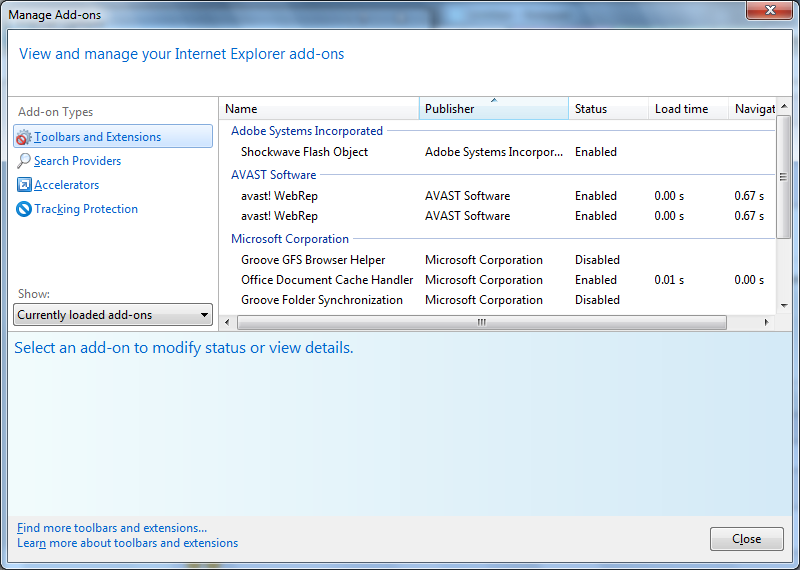Click the Navigation time column header
The width and height of the screenshot is (800, 570).
click(x=753, y=109)
